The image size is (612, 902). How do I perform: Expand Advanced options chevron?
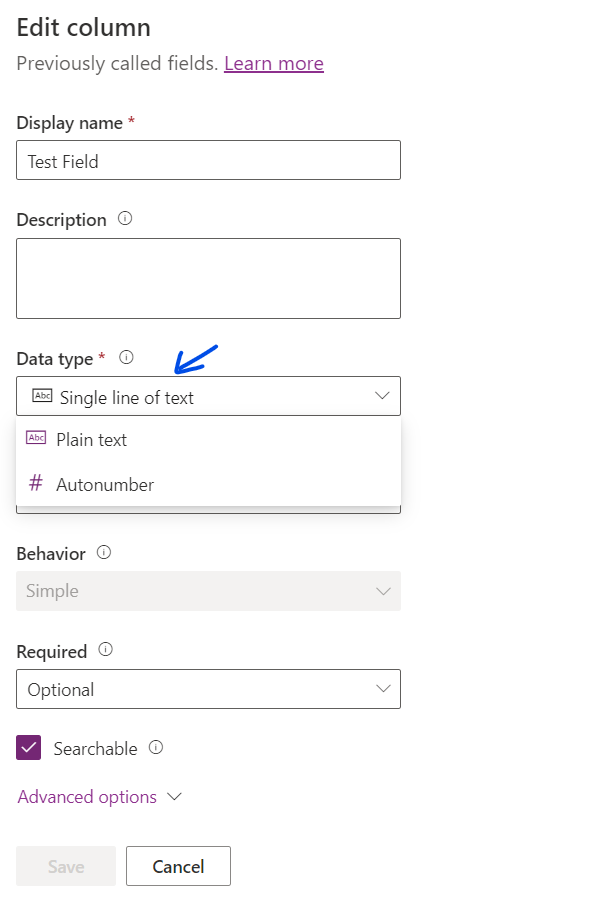174,797
